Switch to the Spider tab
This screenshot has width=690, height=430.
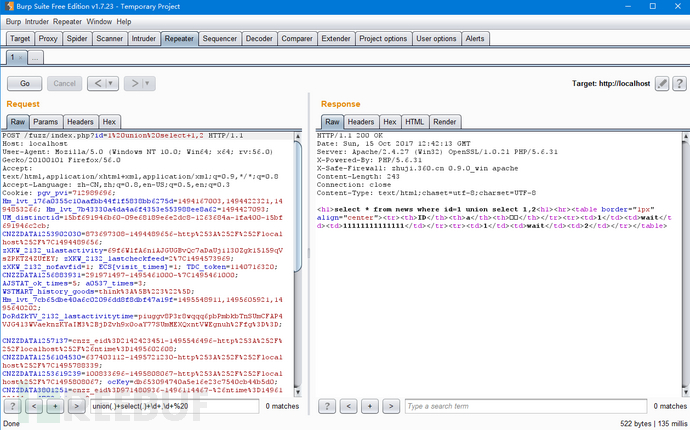pyautogui.click(x=77, y=38)
